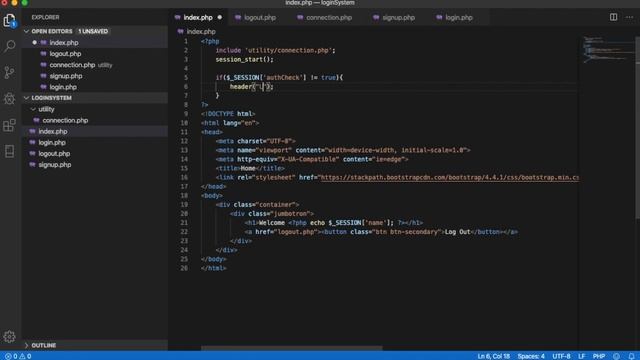Click the PHP file icon of index.php in the project tree
The height and width of the screenshot is (360, 640).
[x=32, y=131]
